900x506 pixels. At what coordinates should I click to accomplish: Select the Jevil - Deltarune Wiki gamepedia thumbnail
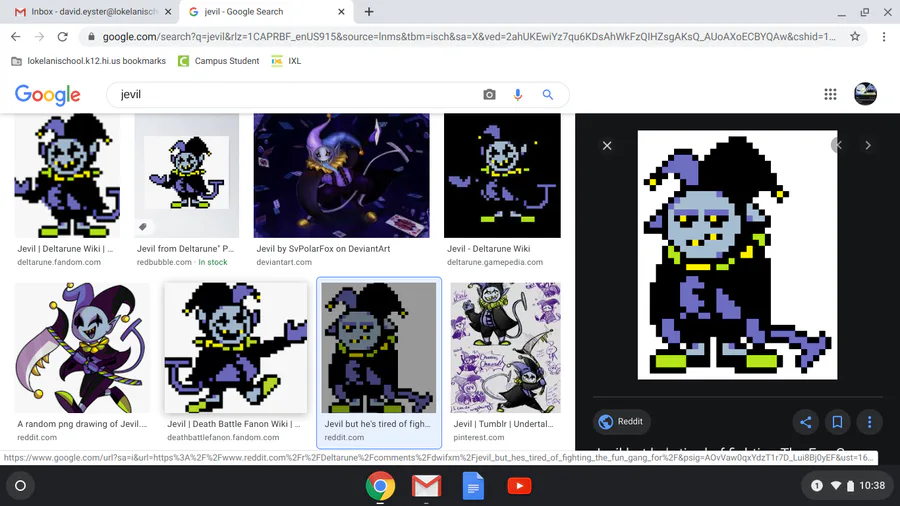[502, 176]
